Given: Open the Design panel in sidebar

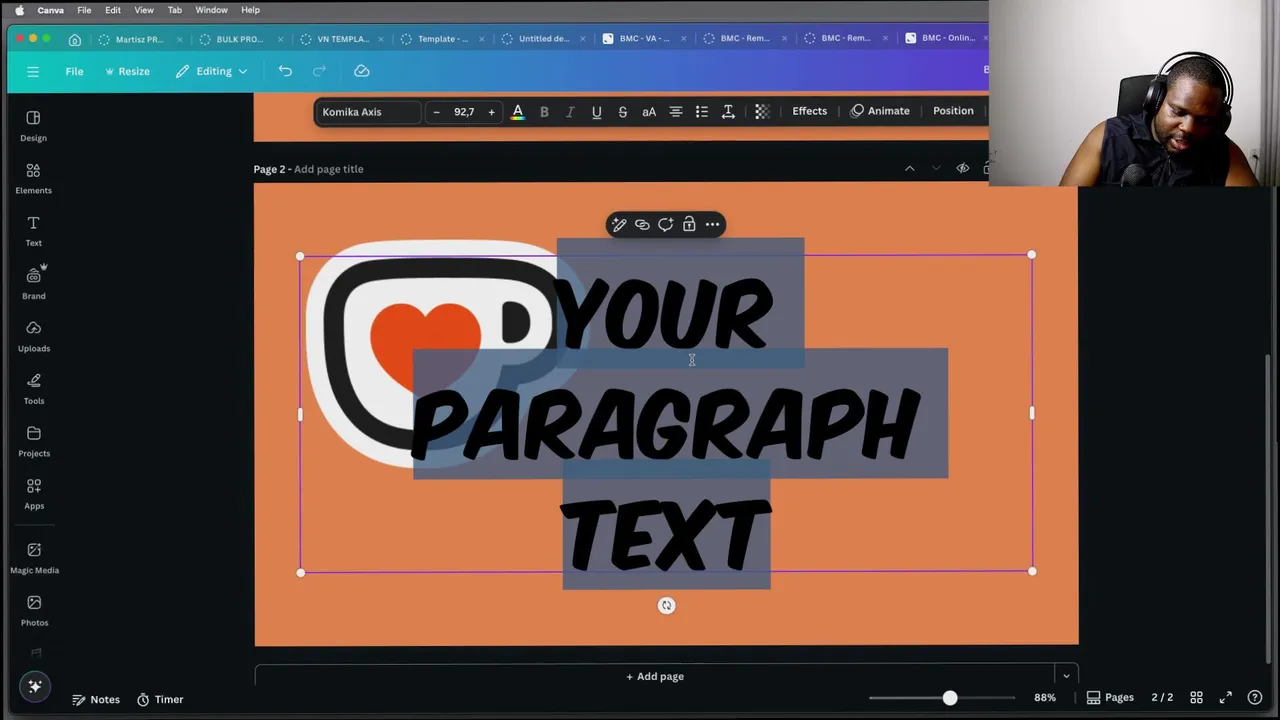Looking at the screenshot, I should (x=33, y=126).
